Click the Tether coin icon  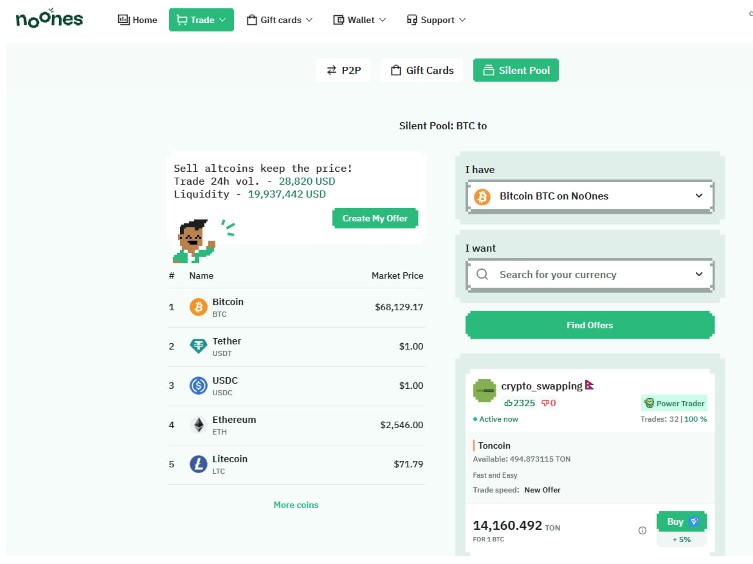tap(198, 346)
